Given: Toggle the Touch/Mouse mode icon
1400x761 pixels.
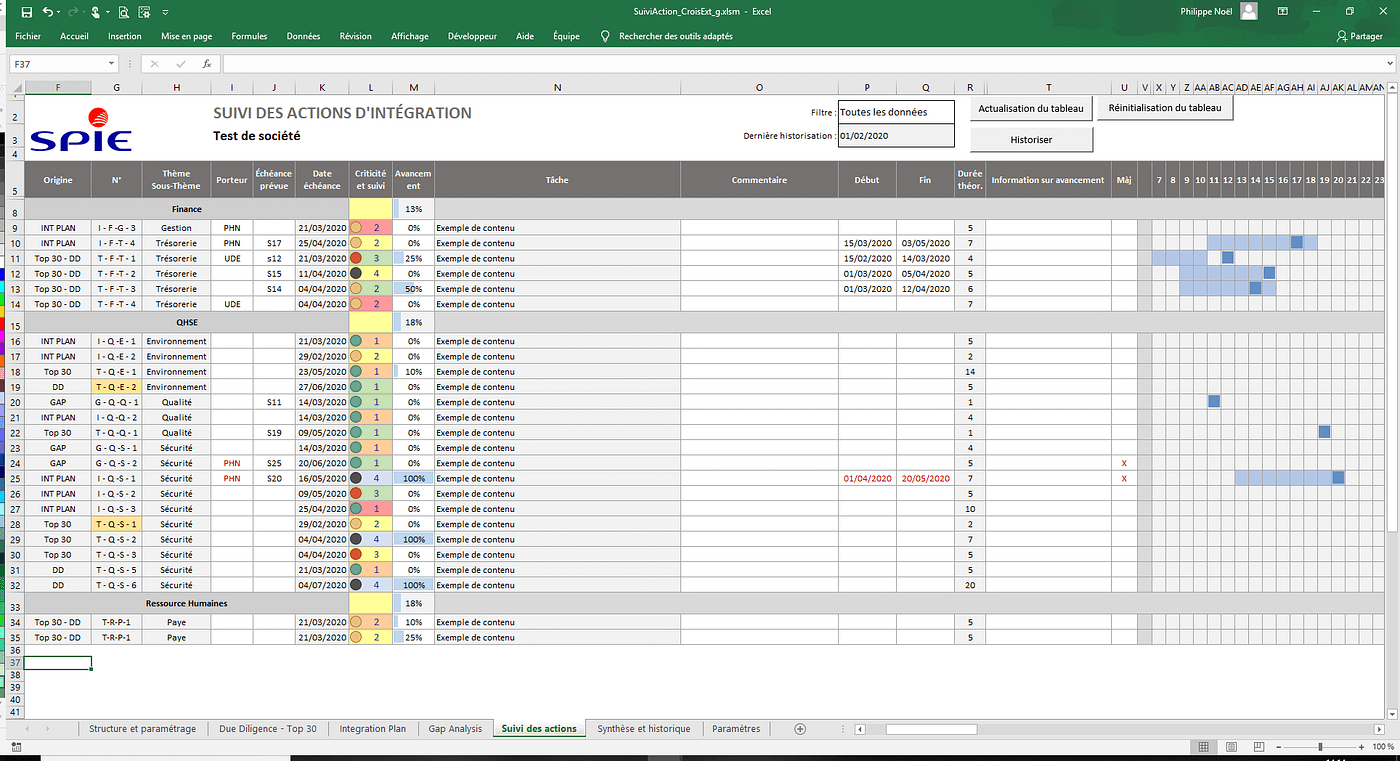Looking at the screenshot, I should [x=96, y=13].
